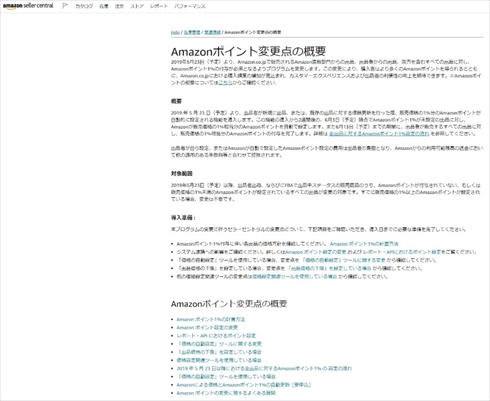Open the inline レポート・APIにおけるポイント設定 link in the second bullet
Viewport: 490px width, 401px height.
pyautogui.click(x=402, y=252)
